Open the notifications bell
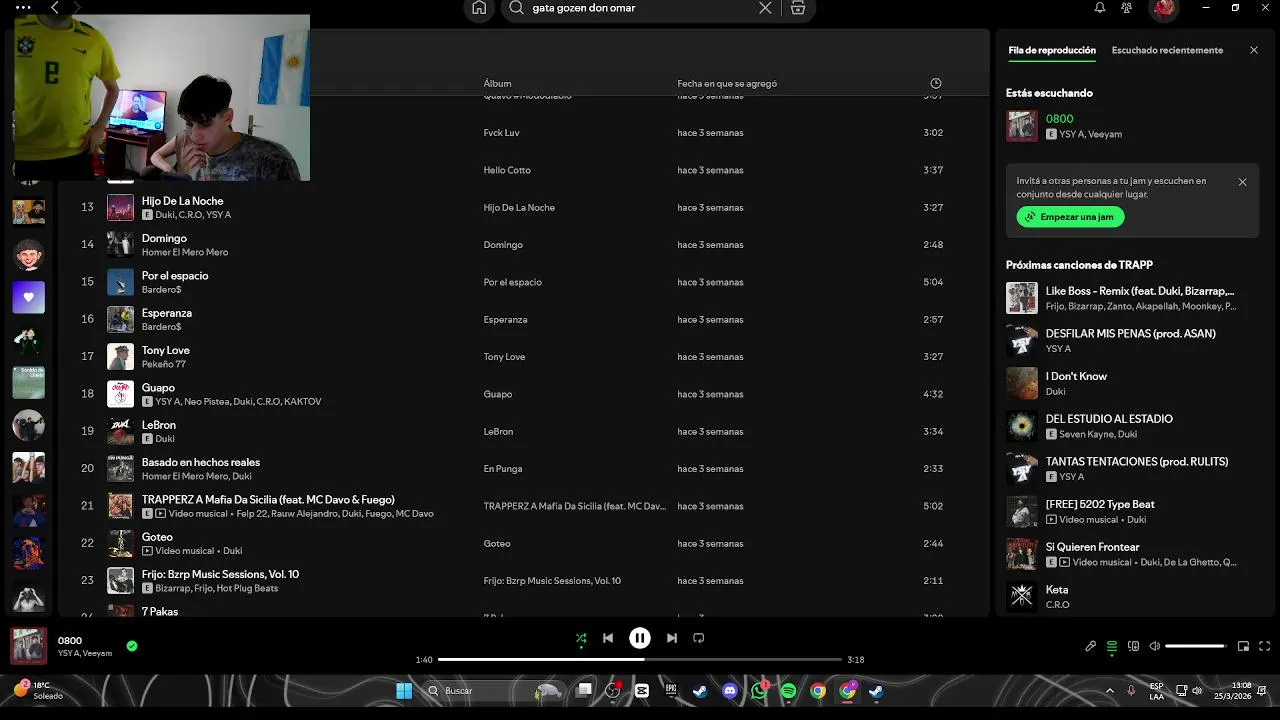 click(1100, 8)
